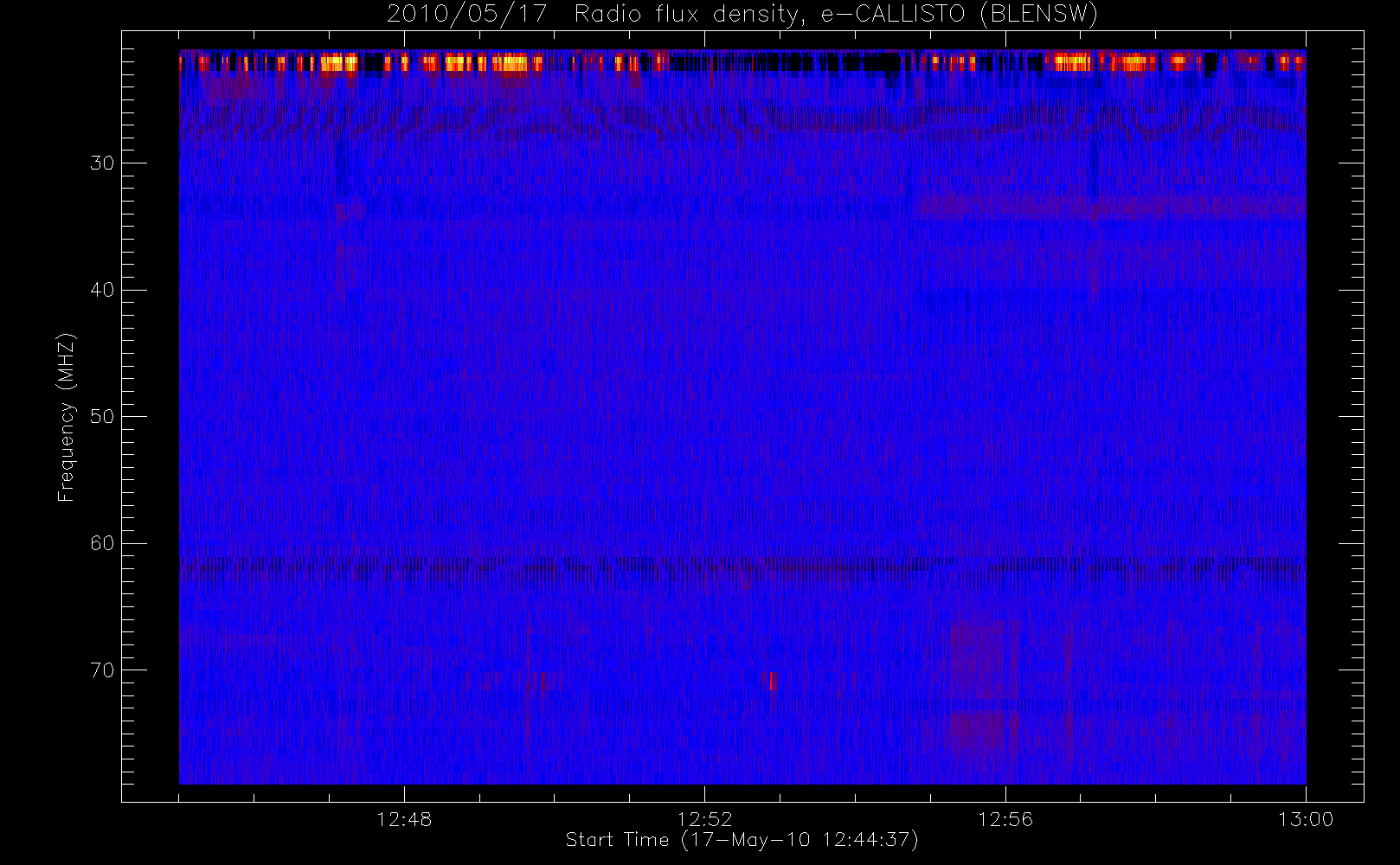Image resolution: width=1400 pixels, height=865 pixels.
Task: Click the 60 frequency tick label
Action: click(x=102, y=543)
